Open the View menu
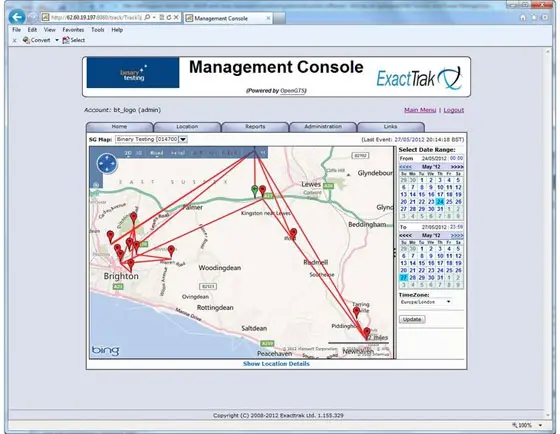Screen dimensions: 560x434 pyautogui.click(x=50, y=30)
